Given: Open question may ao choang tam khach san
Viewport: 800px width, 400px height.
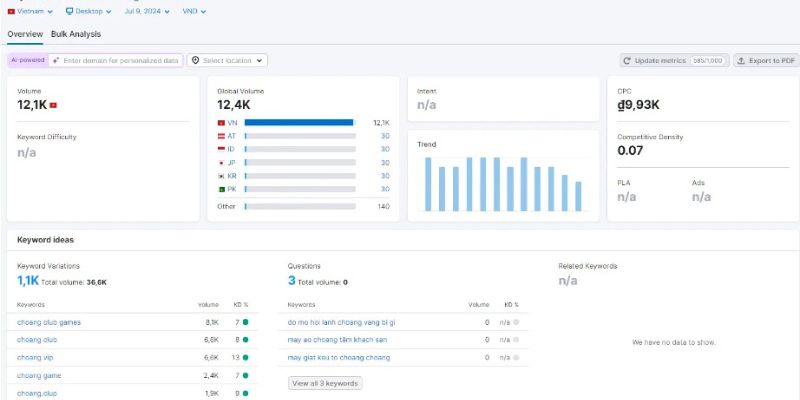Looking at the screenshot, I should click(x=337, y=340).
